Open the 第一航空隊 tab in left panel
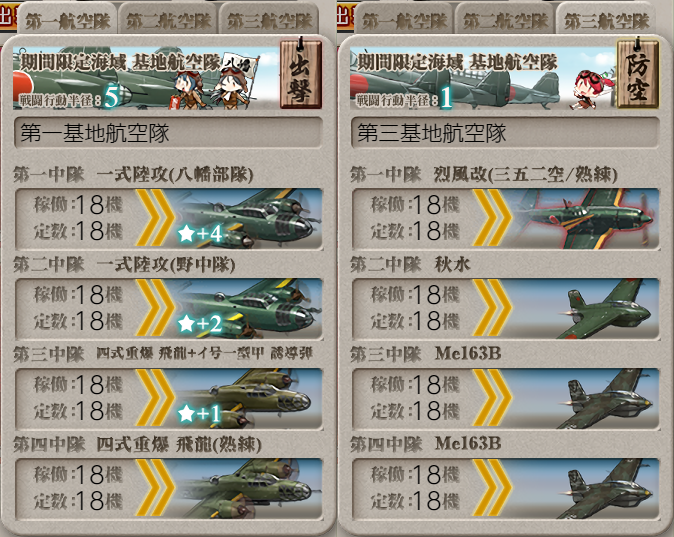The image size is (674, 537). pos(67,20)
